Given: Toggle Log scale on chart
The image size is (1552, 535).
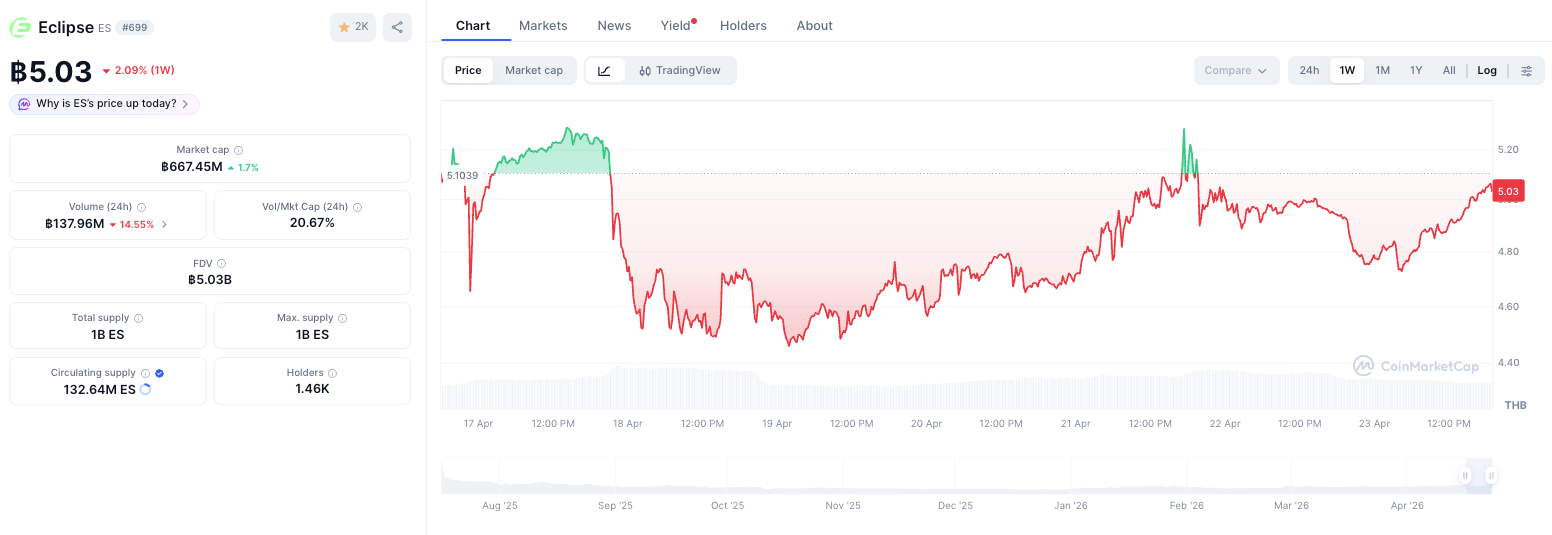Looking at the screenshot, I should click(1487, 70).
